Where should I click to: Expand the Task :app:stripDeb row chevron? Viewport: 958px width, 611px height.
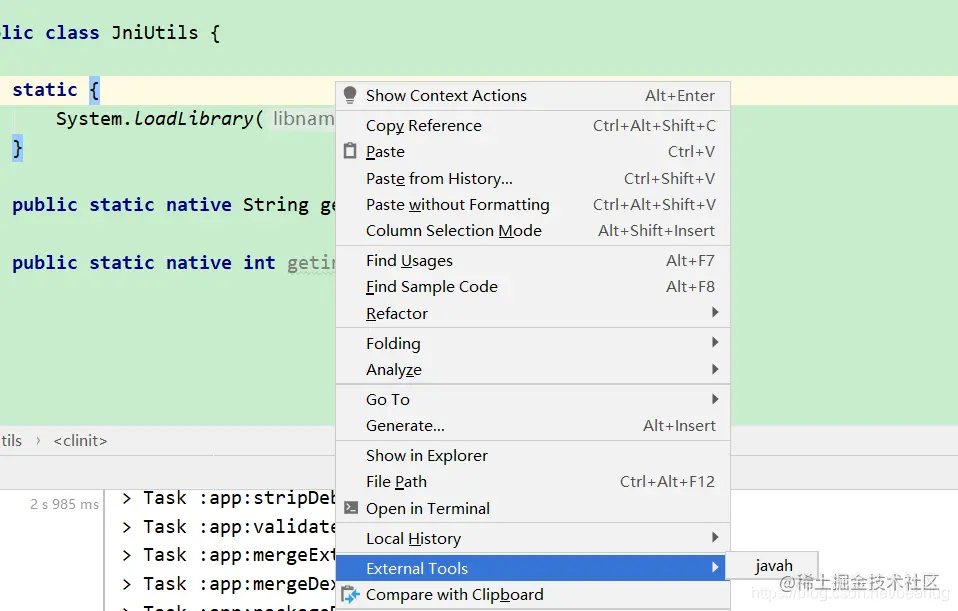[x=126, y=498]
